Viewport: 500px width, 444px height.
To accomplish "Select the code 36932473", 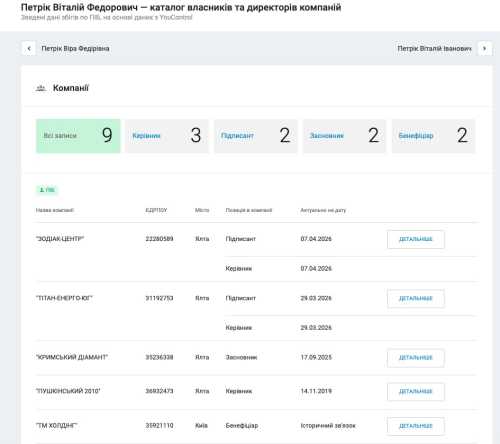I will [x=159, y=391].
